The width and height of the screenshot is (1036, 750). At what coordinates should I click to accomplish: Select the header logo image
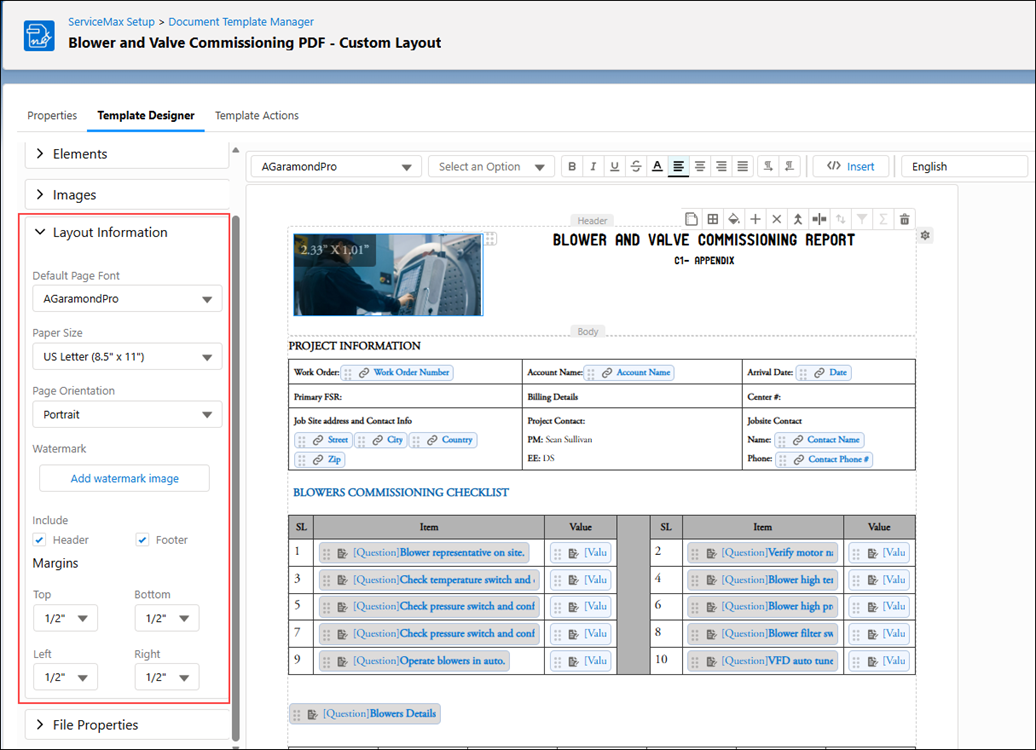click(x=388, y=274)
